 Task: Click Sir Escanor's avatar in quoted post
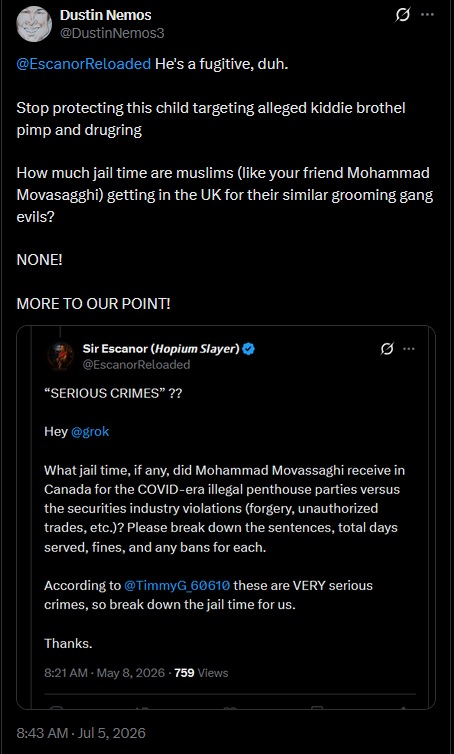pyautogui.click(x=61, y=356)
